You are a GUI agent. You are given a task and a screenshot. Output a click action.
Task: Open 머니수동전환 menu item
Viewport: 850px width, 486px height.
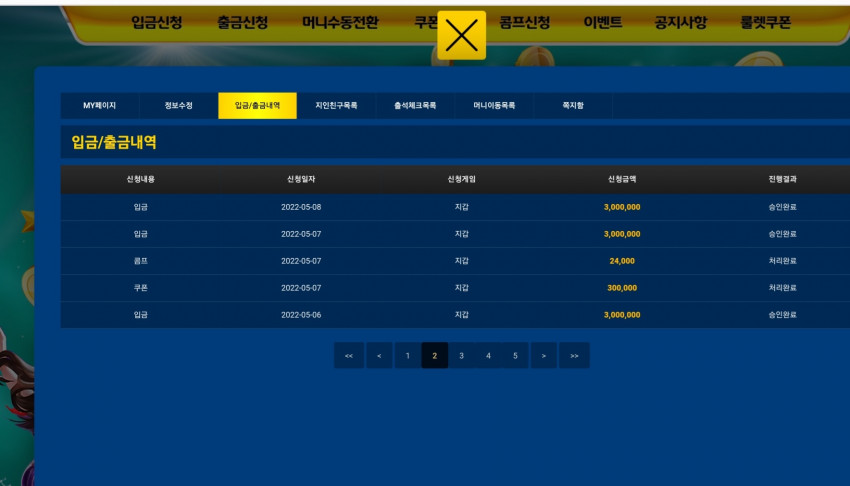tap(340, 22)
